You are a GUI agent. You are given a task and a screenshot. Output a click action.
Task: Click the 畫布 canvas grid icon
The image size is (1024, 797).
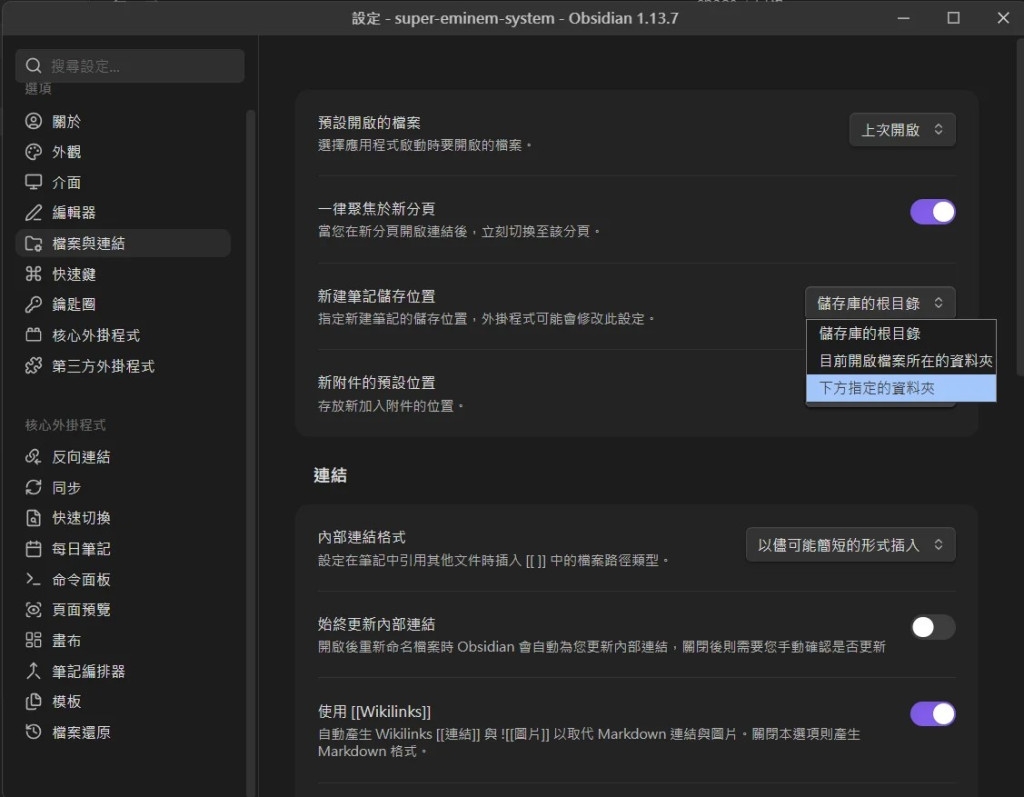point(33,640)
